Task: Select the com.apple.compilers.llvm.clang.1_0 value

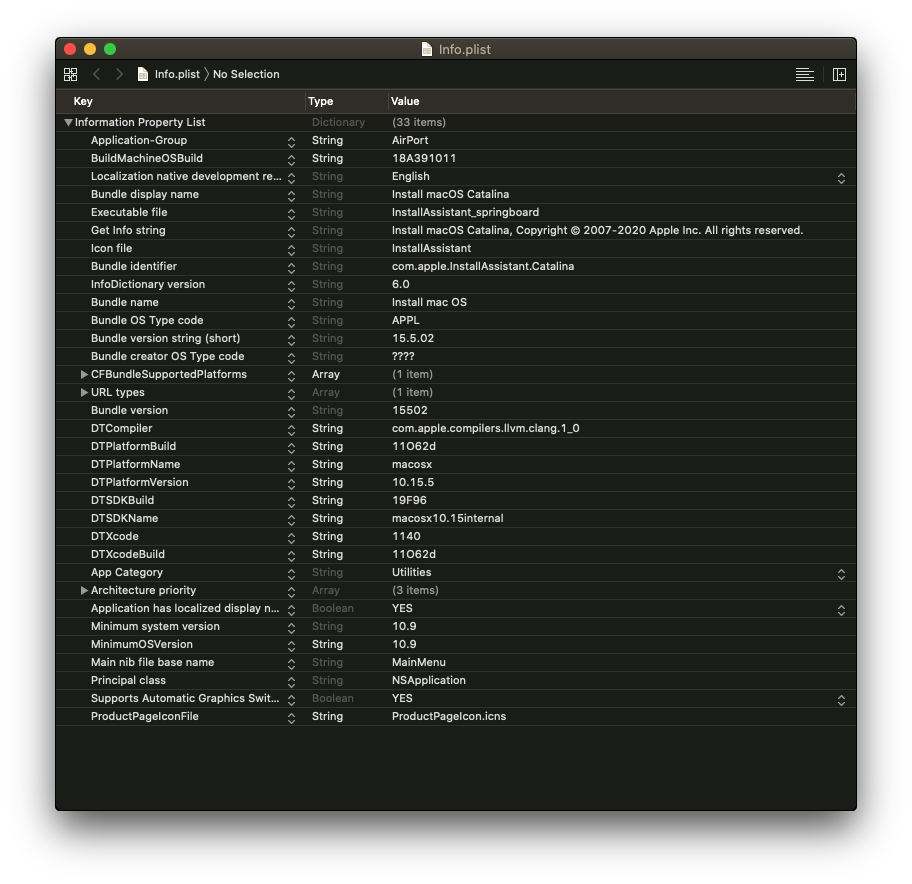Action: (486, 429)
